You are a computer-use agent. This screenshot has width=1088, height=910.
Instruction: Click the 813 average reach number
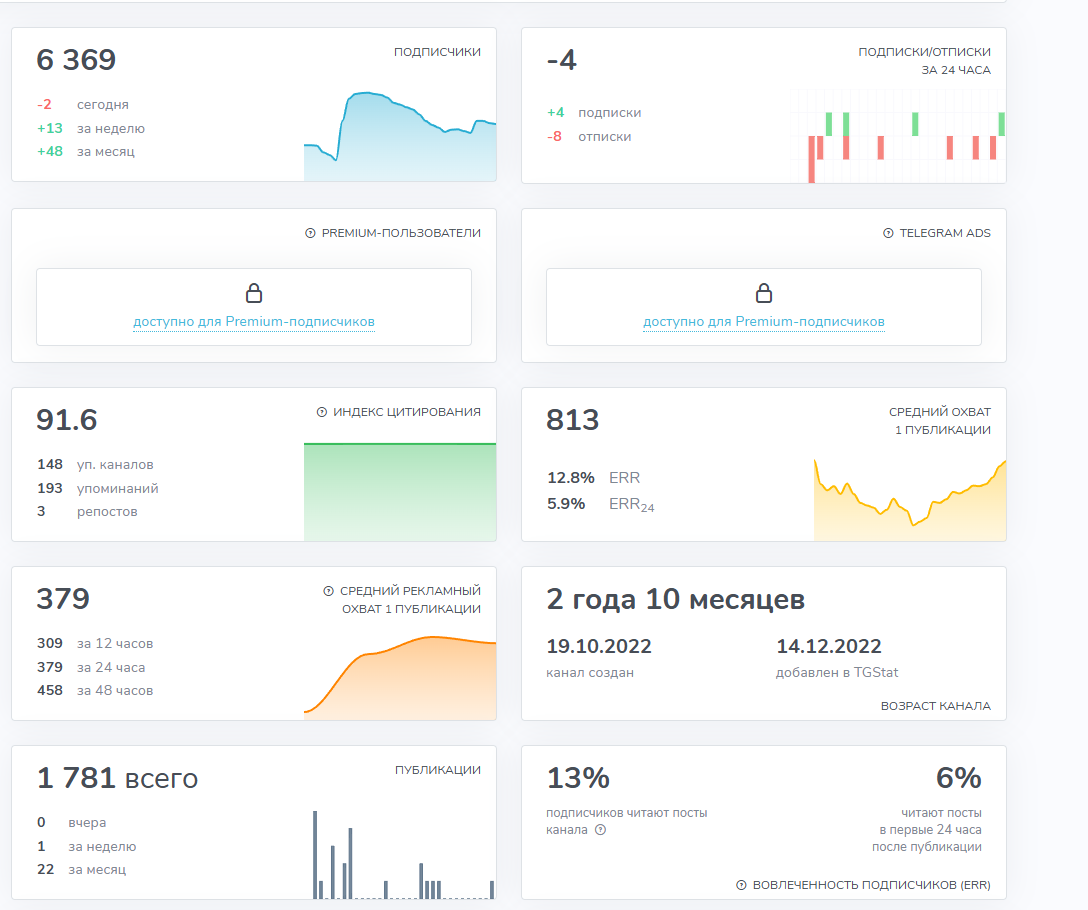click(x=572, y=420)
